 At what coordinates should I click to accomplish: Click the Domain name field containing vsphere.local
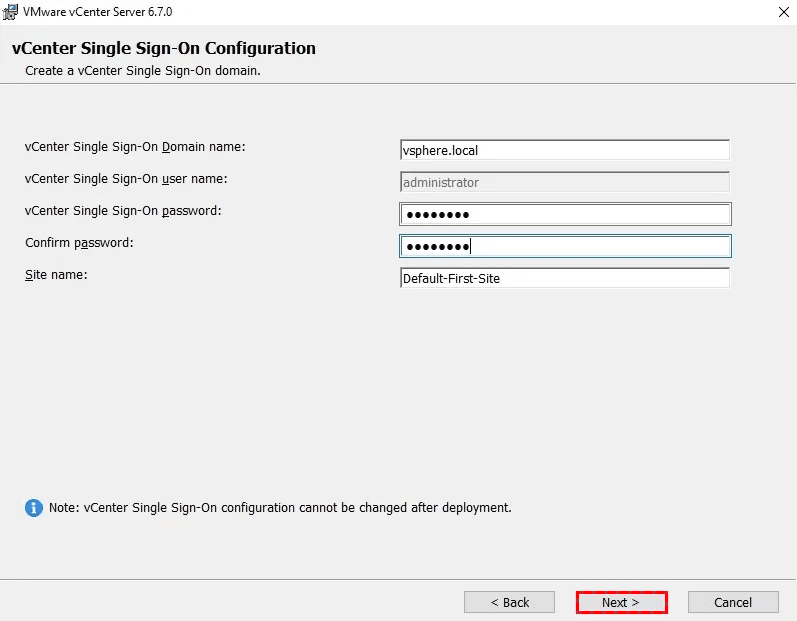coord(564,151)
